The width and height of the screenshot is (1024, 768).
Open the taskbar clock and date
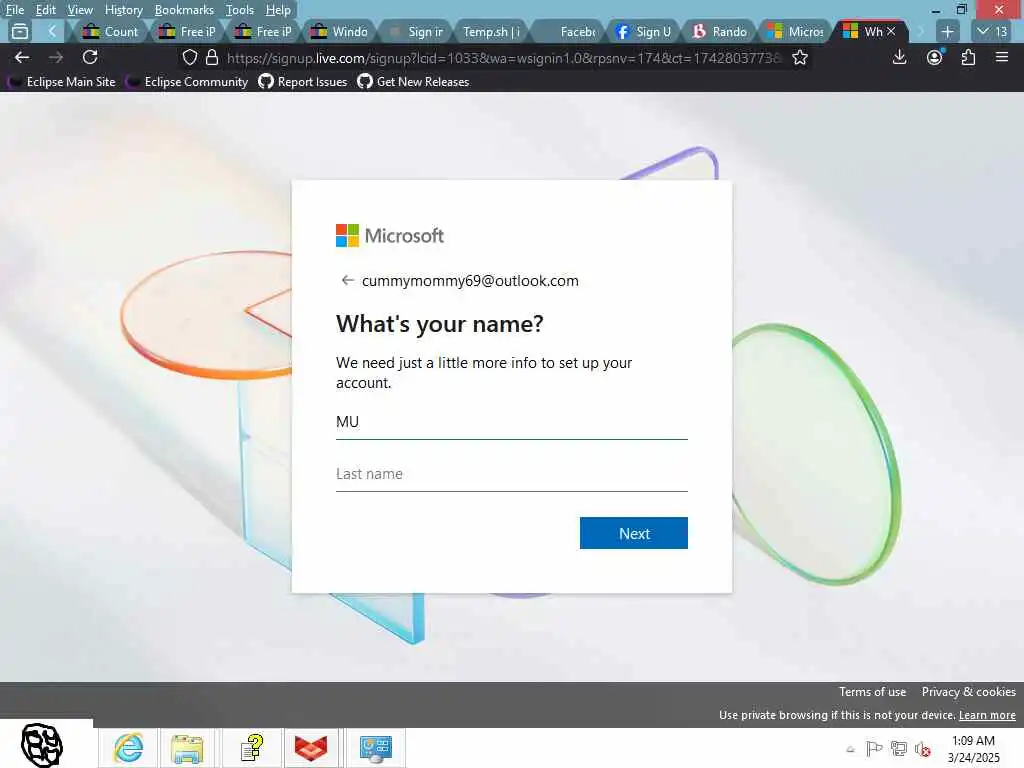[x=973, y=749]
